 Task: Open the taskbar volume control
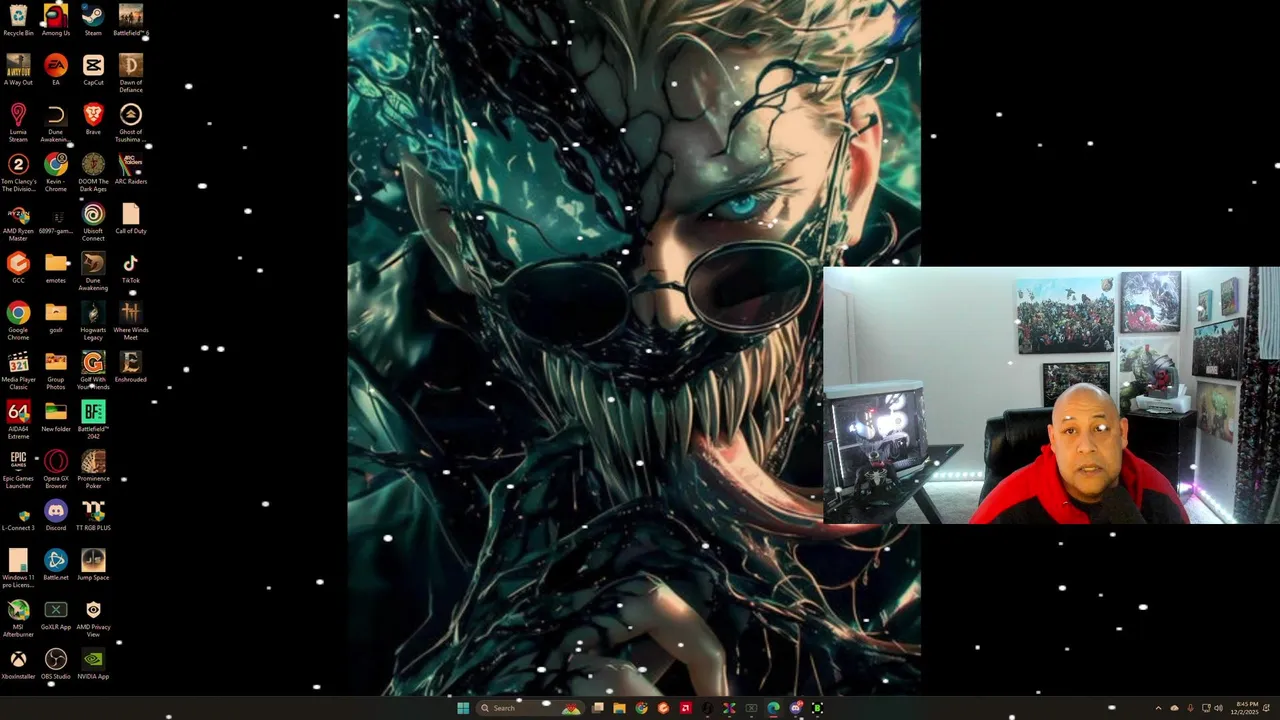[1218, 708]
